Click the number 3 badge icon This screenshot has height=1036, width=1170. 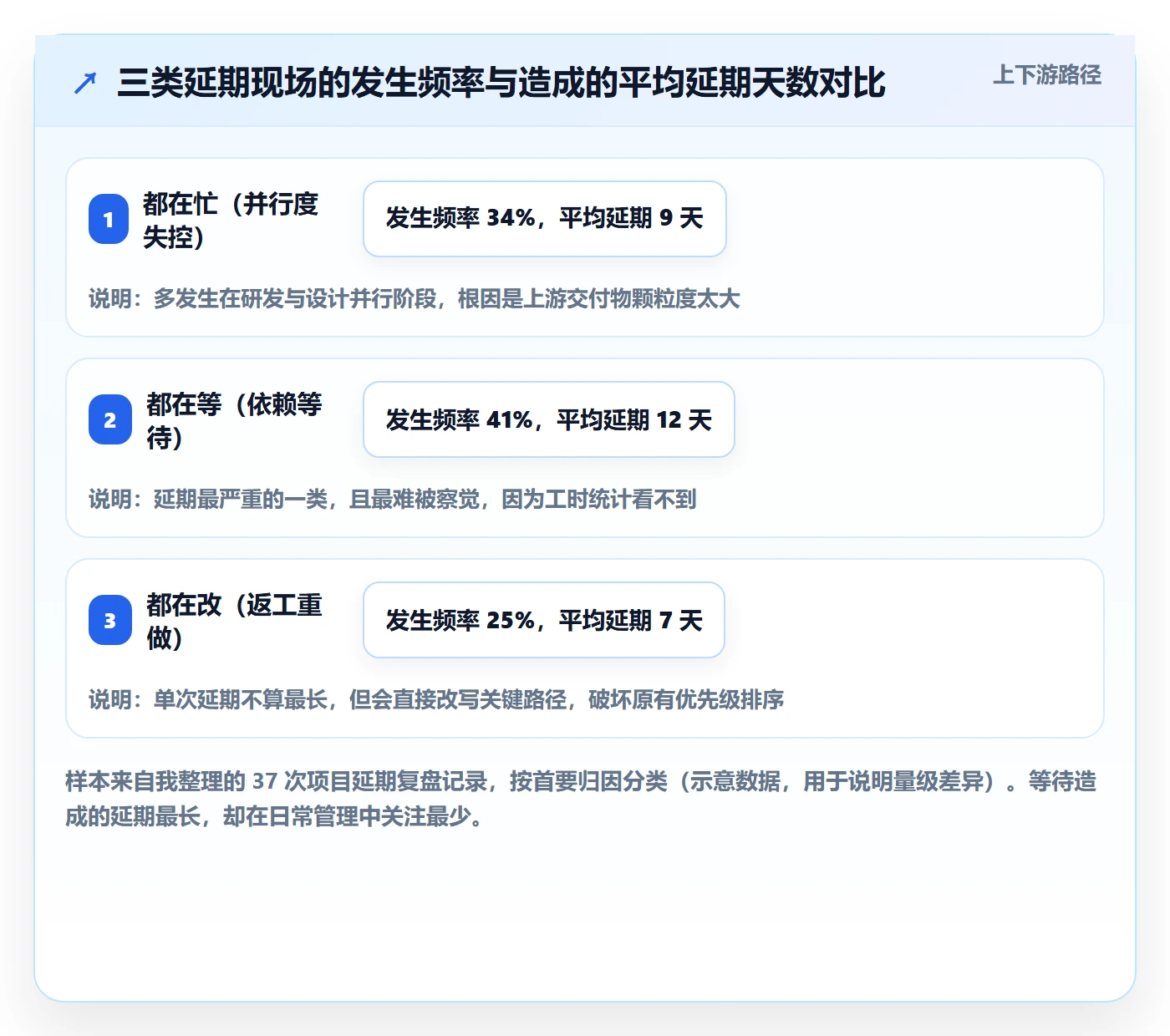point(110,620)
